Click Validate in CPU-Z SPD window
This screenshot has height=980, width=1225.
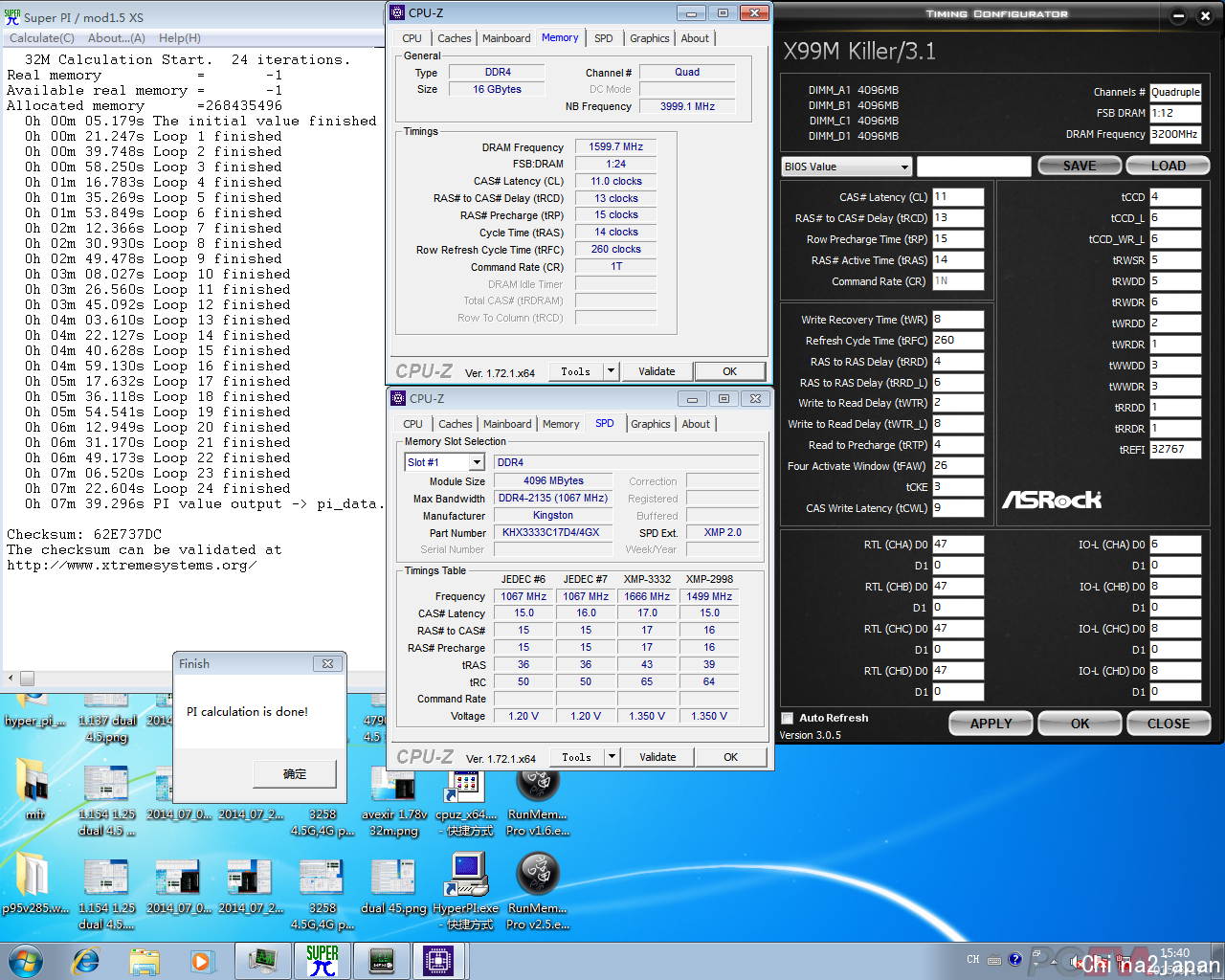(x=657, y=757)
